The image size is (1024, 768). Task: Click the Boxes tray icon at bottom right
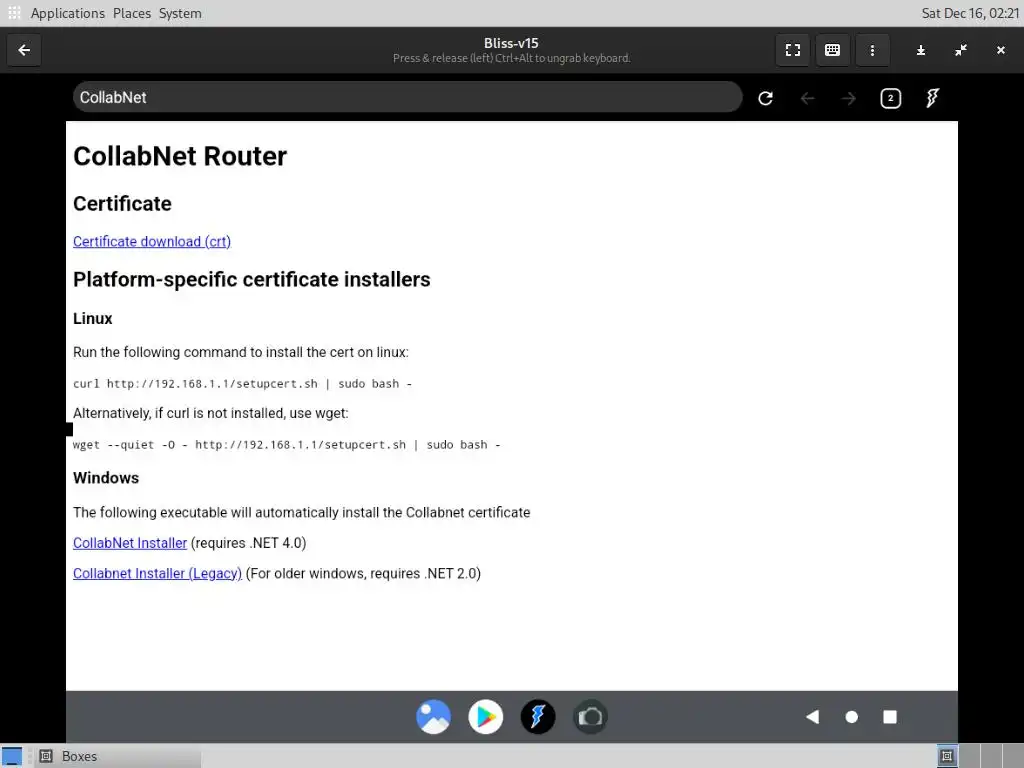coord(947,756)
